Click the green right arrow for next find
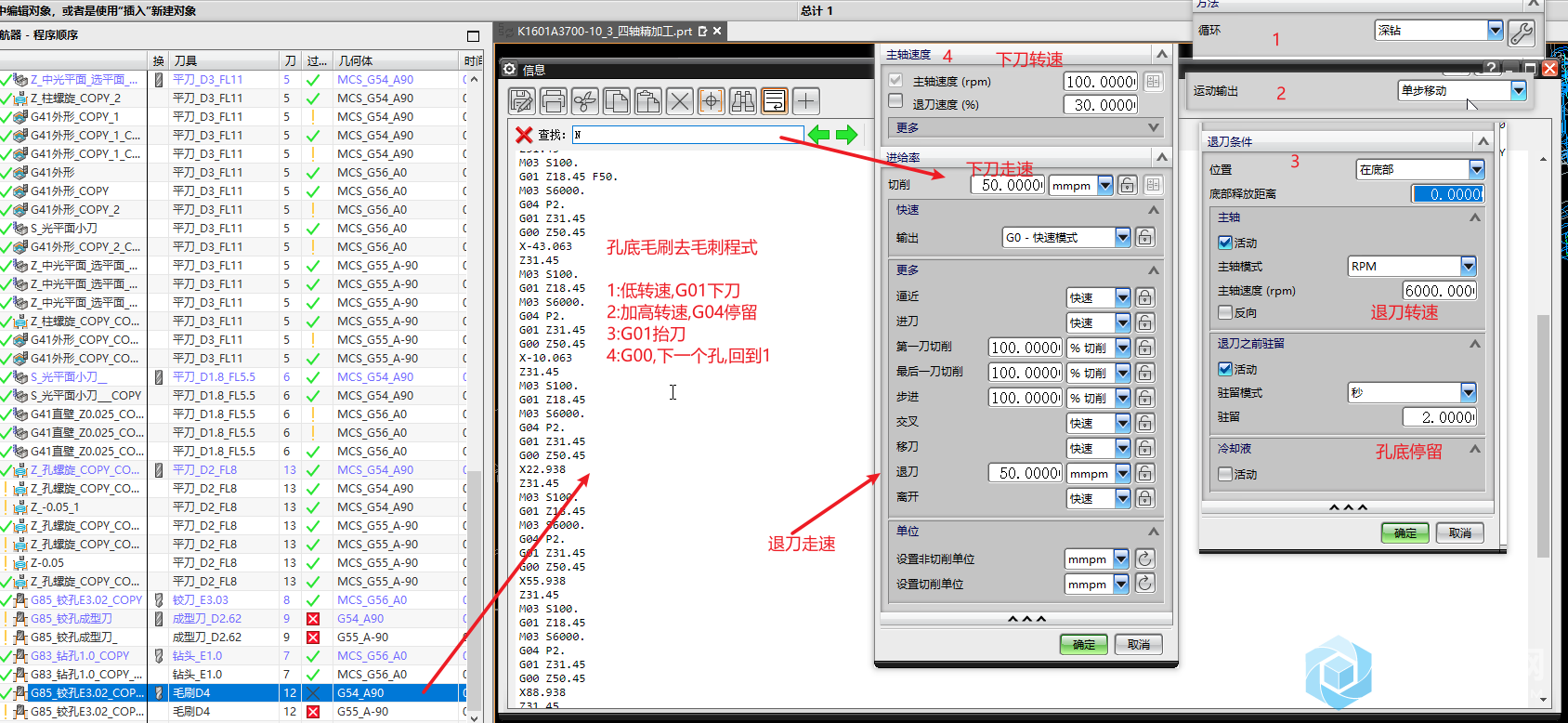Screen dimensions: 1568x723 coord(846,135)
